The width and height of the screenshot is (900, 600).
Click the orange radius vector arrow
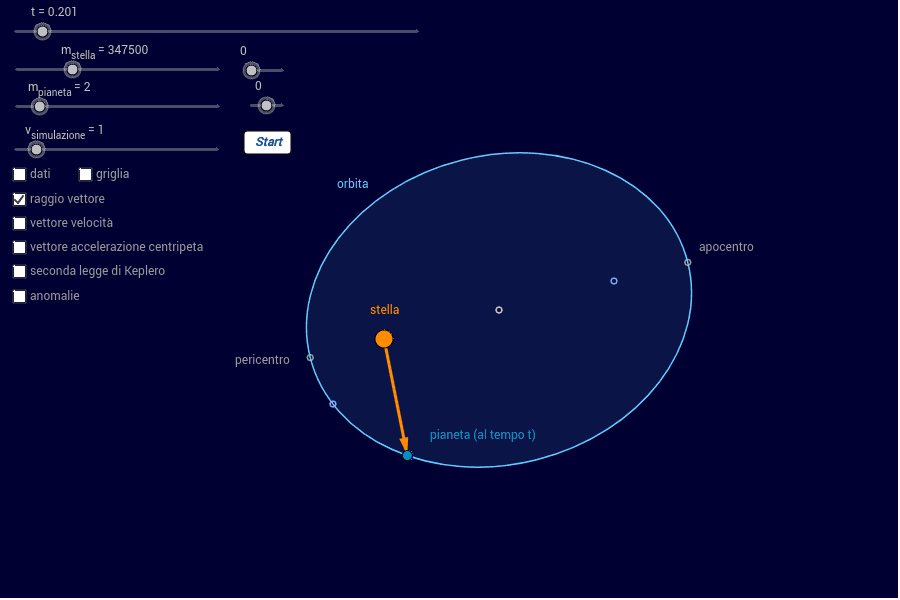click(x=396, y=400)
